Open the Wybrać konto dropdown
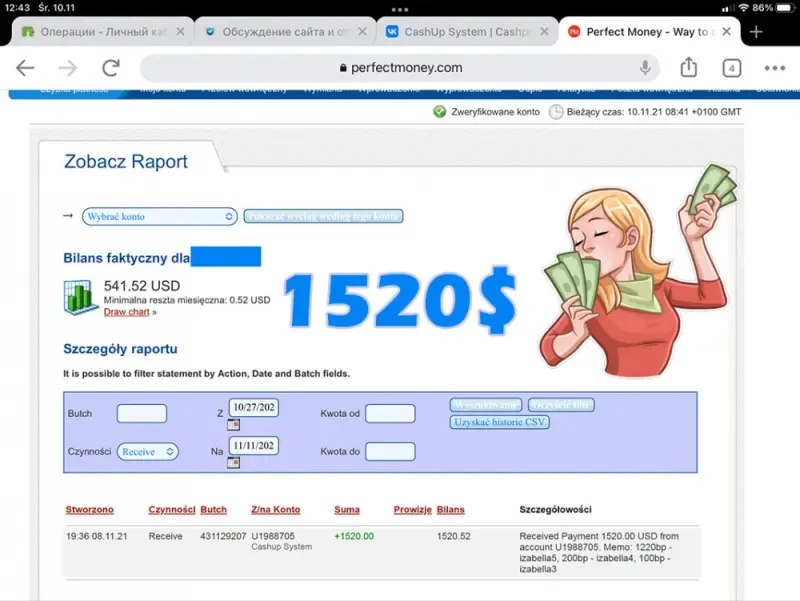800x601 pixels. (159, 216)
